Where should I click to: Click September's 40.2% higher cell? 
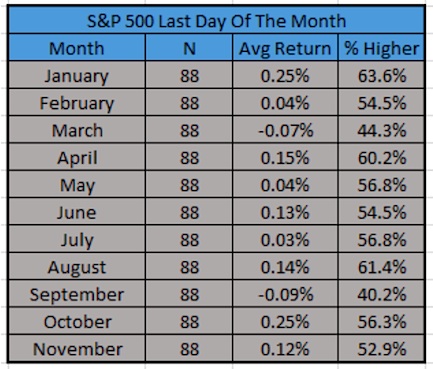pos(381,294)
